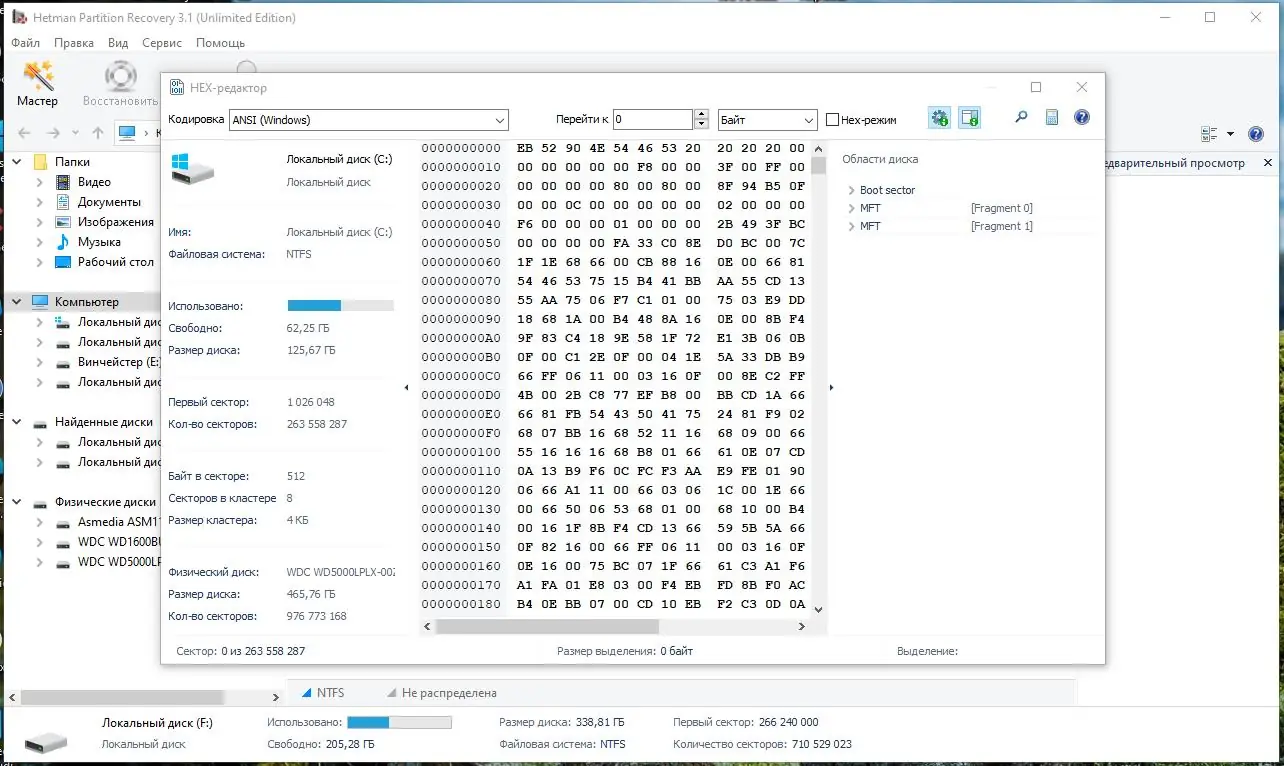1284x766 pixels.
Task: Expand the Видео folder node
Action: point(40,182)
